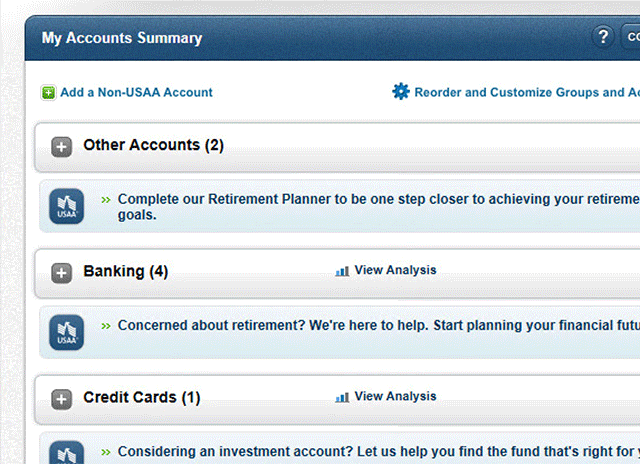Follow the Complete our Retirement Planner link
640x465 pixels.
point(378,207)
